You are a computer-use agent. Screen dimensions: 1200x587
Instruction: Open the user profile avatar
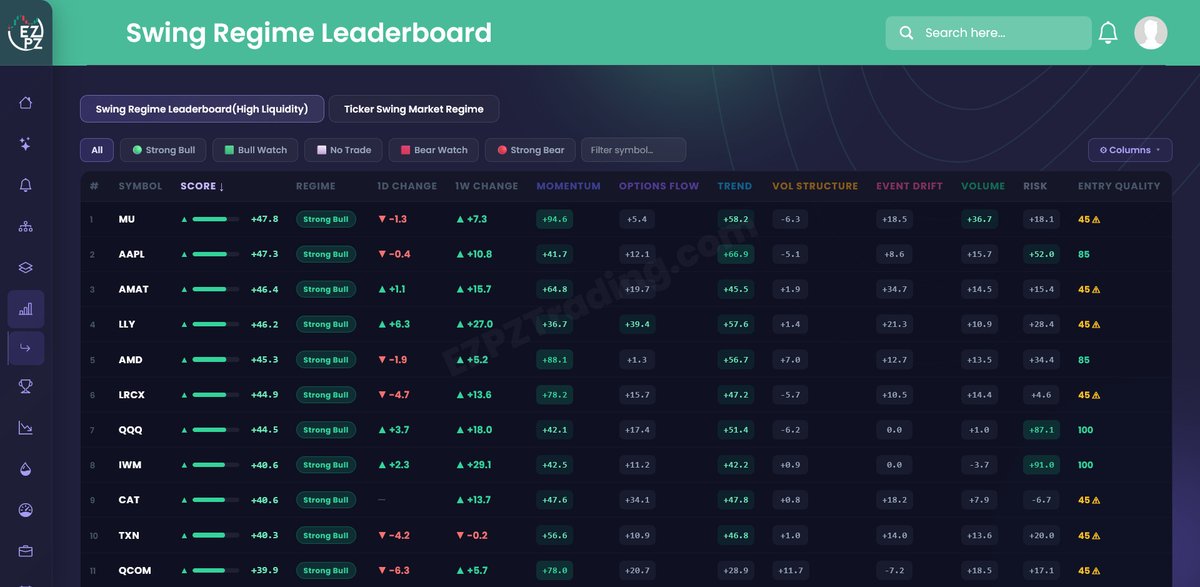click(1151, 33)
